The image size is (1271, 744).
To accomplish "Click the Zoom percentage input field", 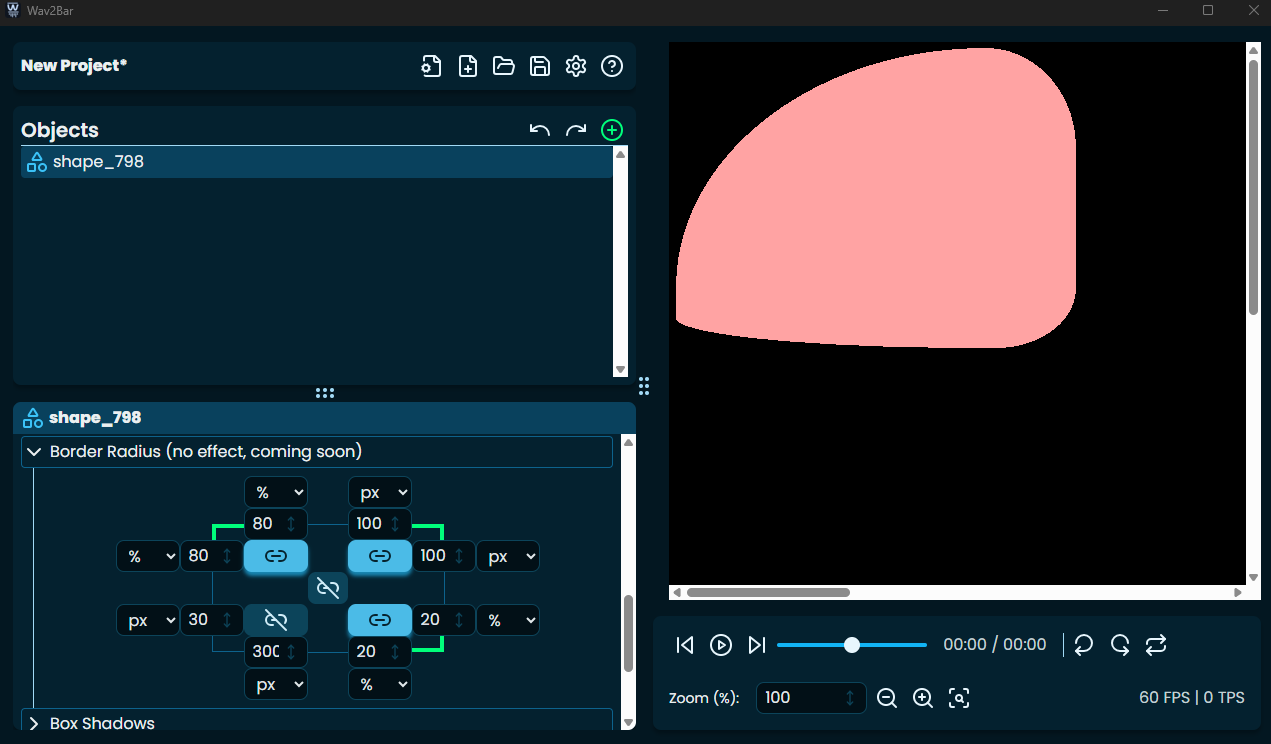I will coord(800,698).
